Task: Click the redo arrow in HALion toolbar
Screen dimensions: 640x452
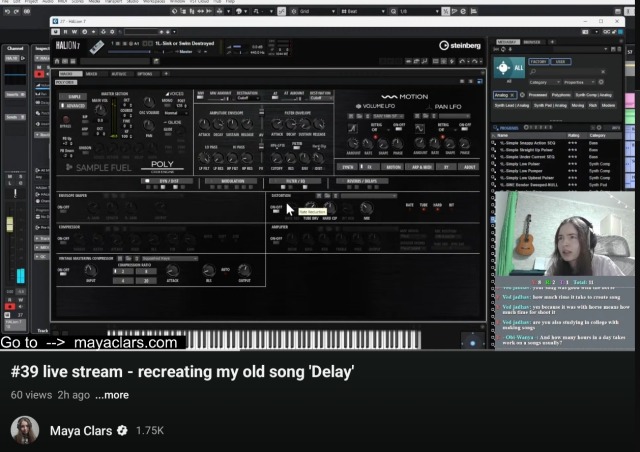Action: coord(474,61)
